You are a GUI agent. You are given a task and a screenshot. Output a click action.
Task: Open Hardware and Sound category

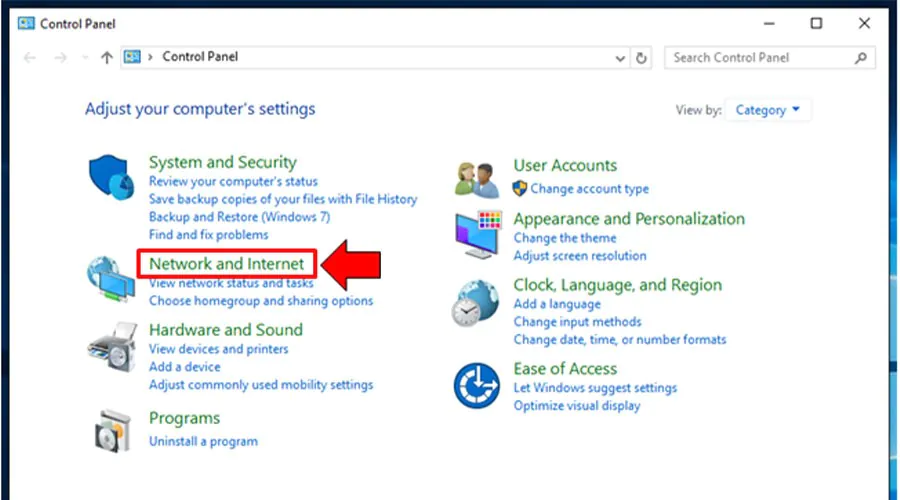(226, 330)
